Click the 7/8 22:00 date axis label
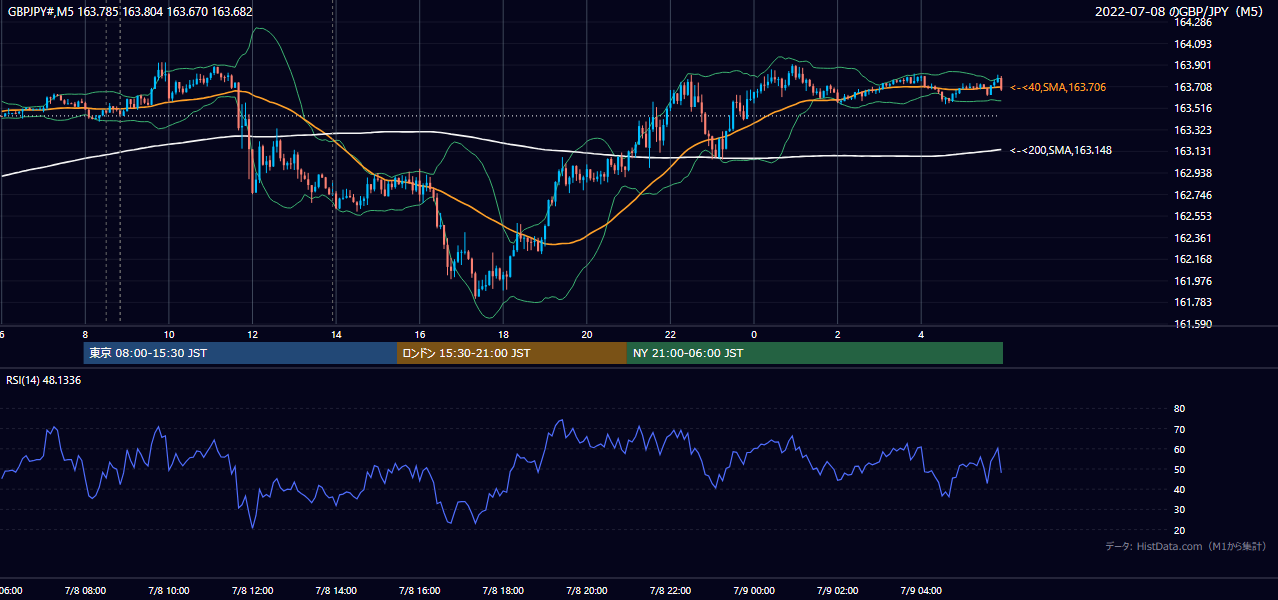 671,591
